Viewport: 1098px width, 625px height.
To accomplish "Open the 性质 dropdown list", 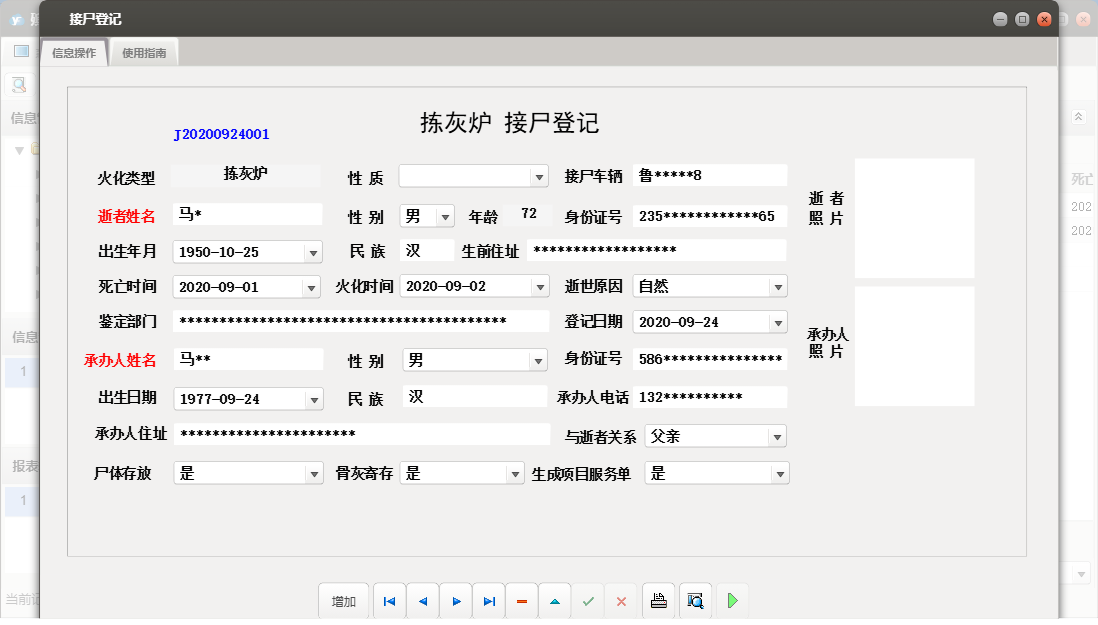I will (541, 175).
